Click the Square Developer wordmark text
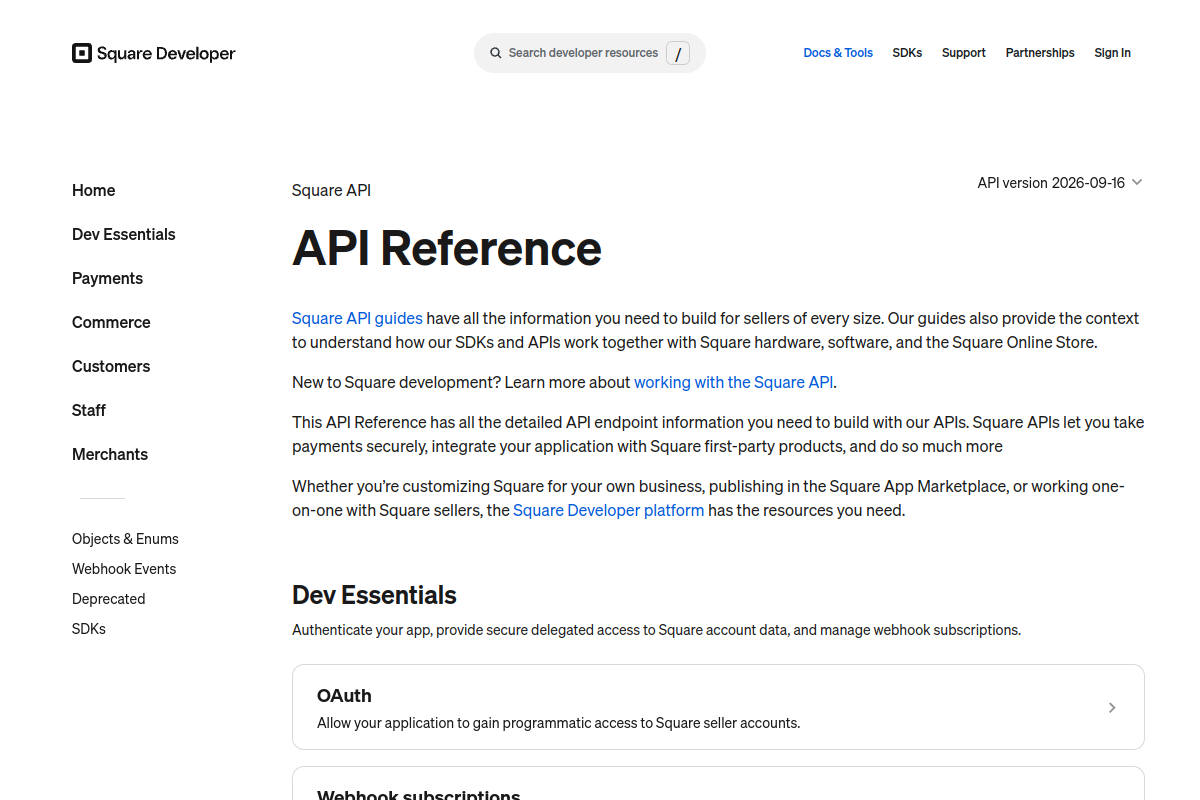This screenshot has width=1200, height=800. click(166, 54)
